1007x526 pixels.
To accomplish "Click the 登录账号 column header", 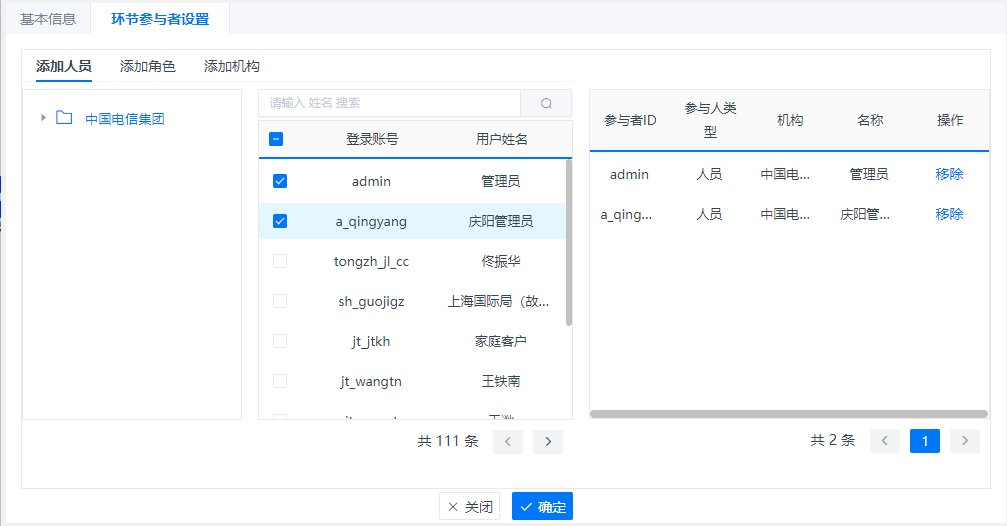I will pyautogui.click(x=372, y=139).
